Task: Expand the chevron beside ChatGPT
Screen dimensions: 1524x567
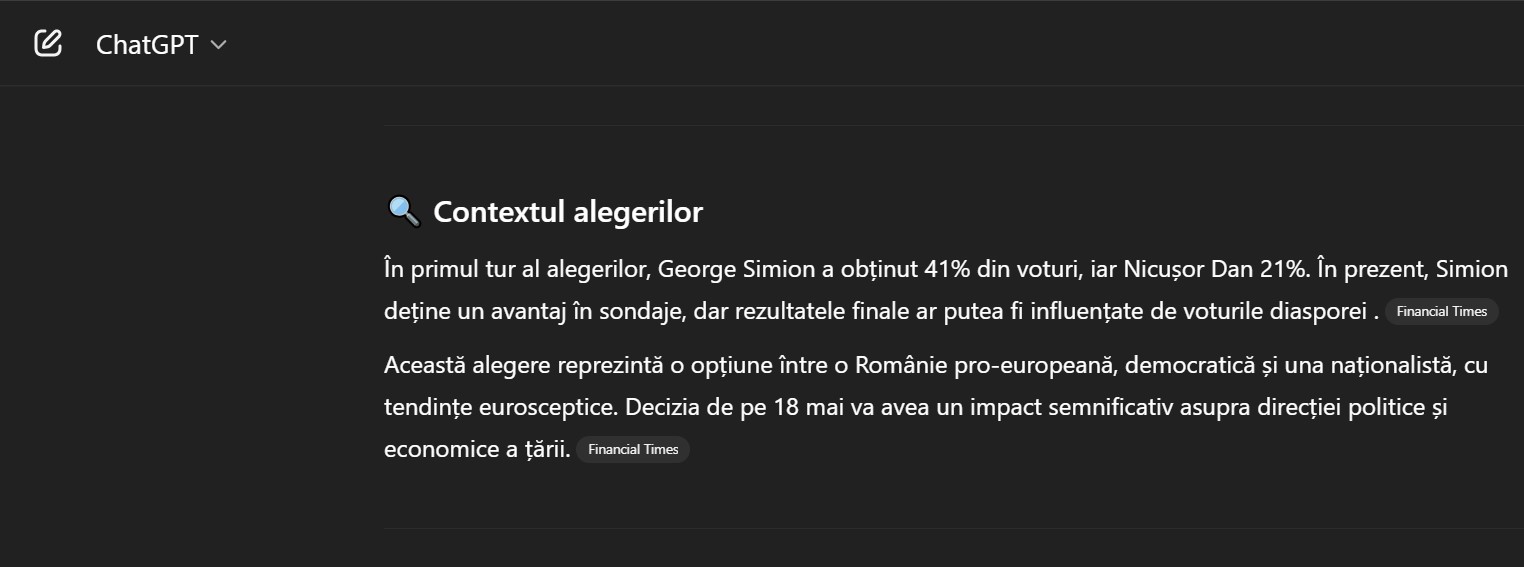Action: click(x=219, y=45)
